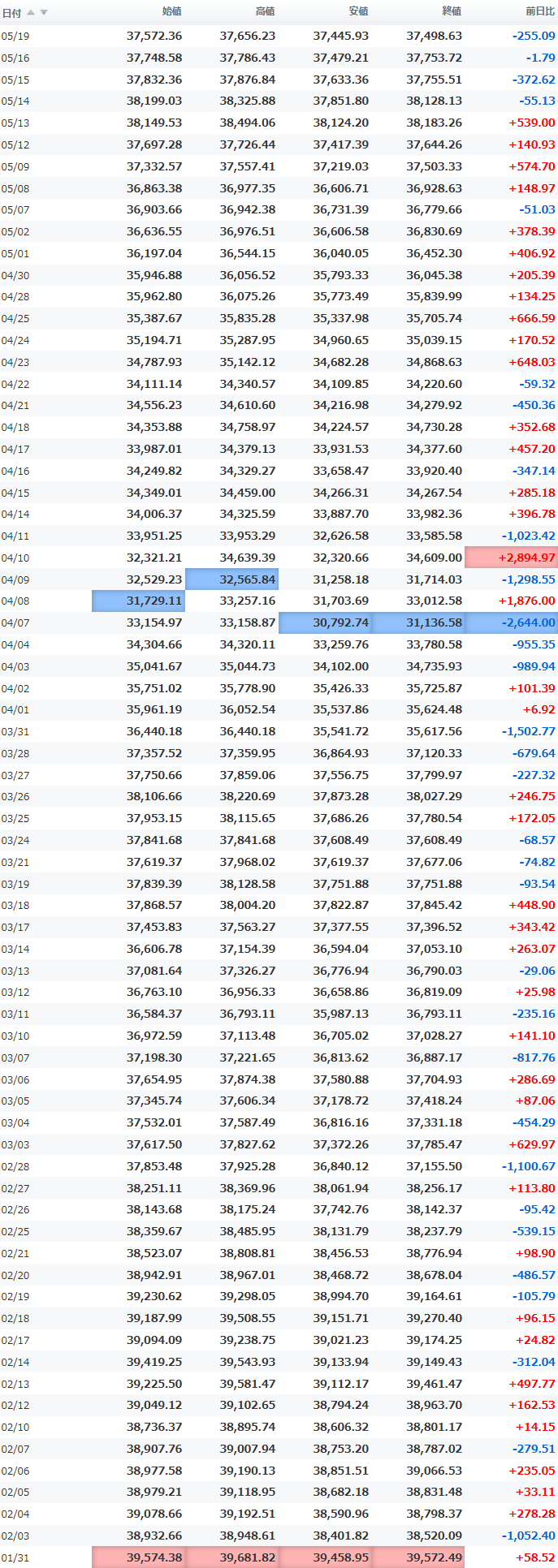Select low price 37,851.80
Screen dimensions: 558x1568
pyautogui.click(x=341, y=101)
